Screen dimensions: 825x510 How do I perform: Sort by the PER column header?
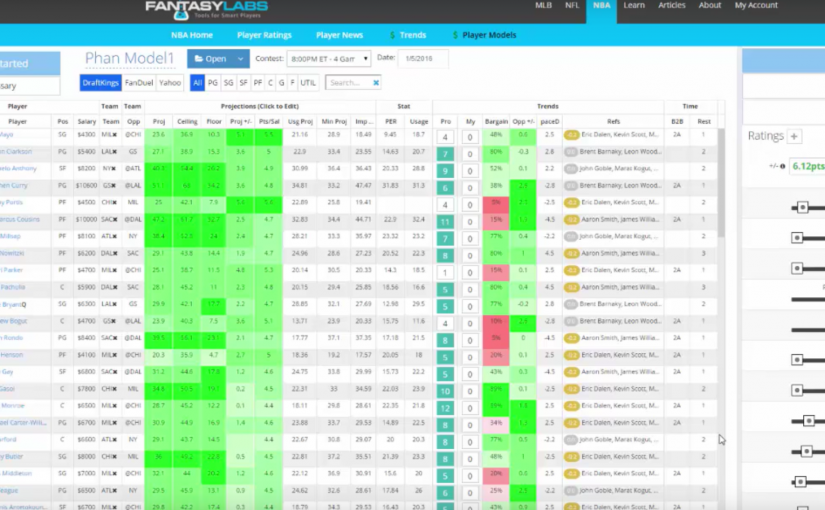pyautogui.click(x=391, y=122)
